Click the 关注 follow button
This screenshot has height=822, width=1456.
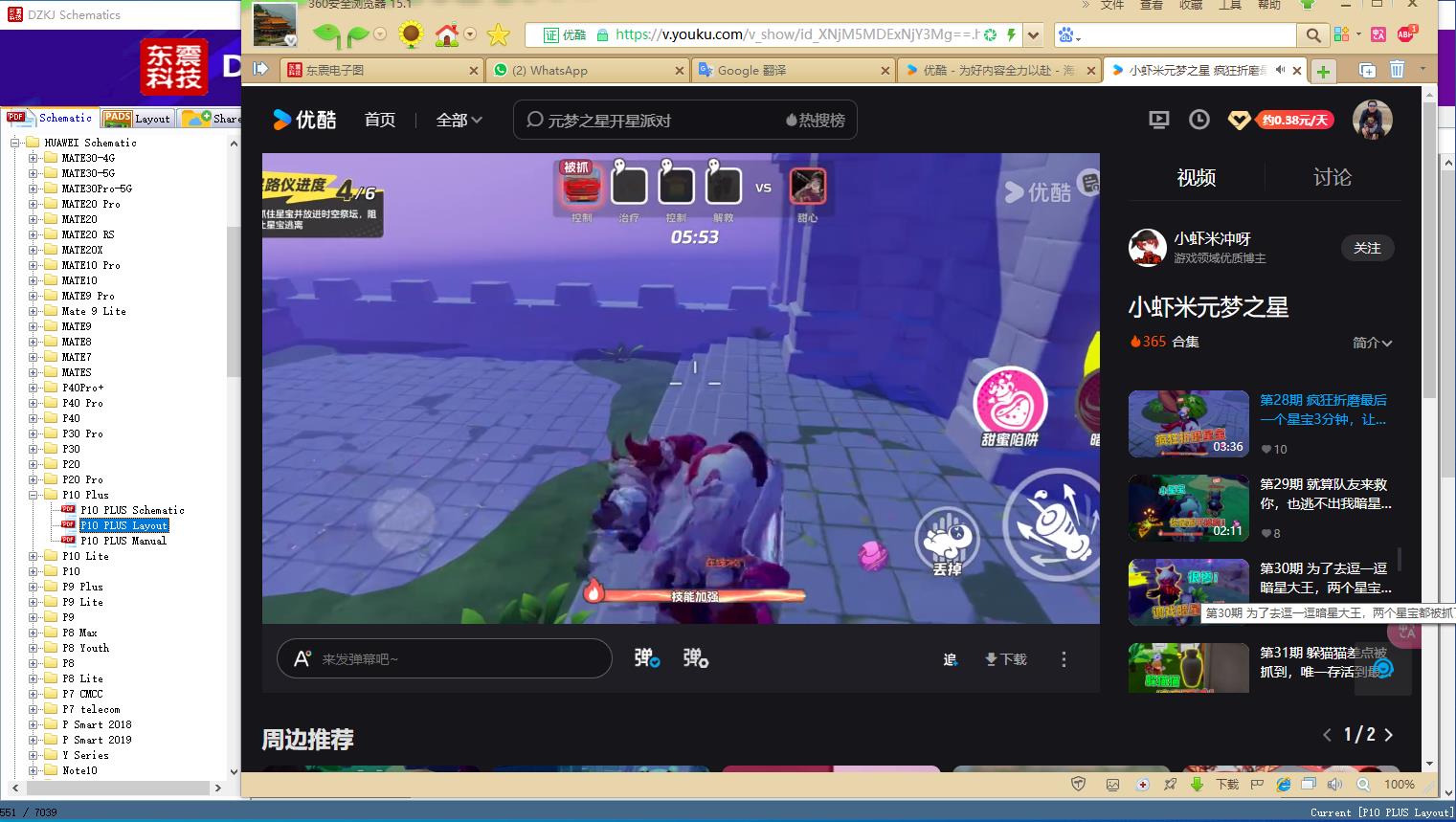click(1367, 248)
